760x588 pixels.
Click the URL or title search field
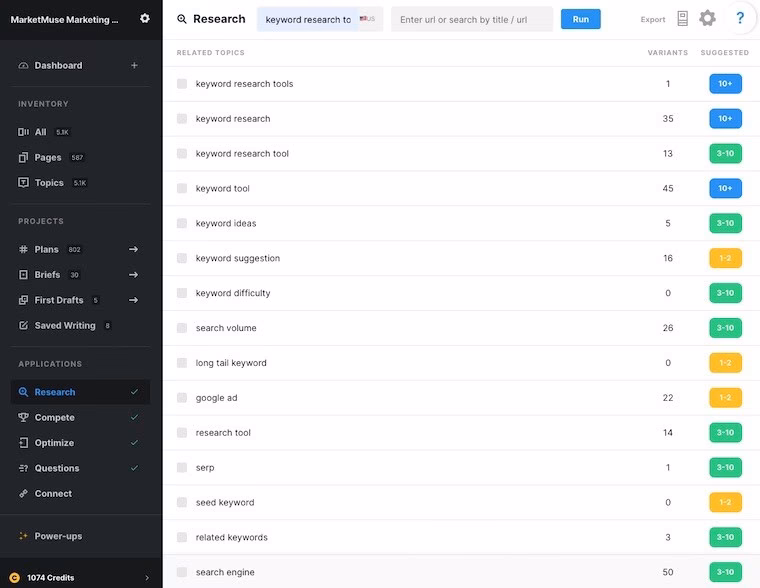pos(471,19)
